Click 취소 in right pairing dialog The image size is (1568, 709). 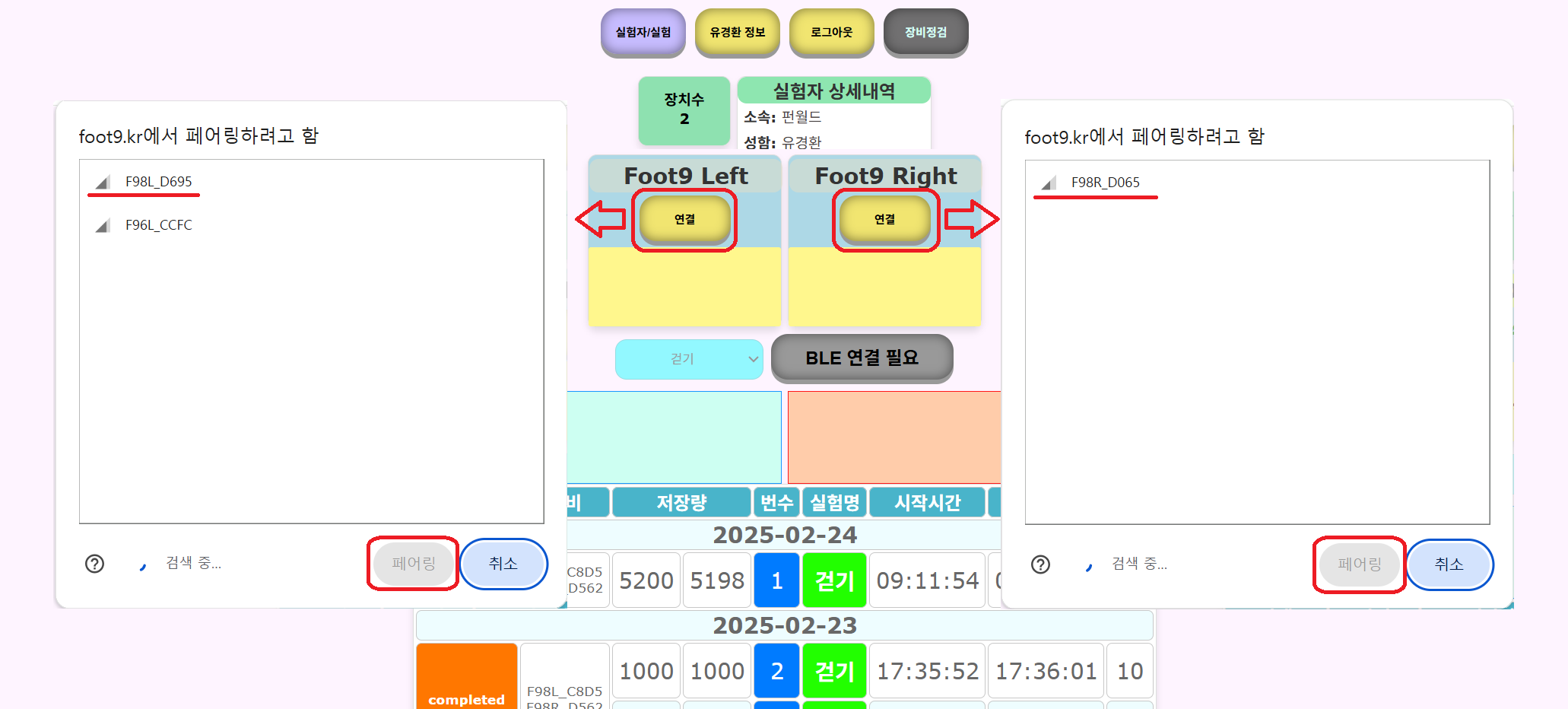click(x=1449, y=564)
